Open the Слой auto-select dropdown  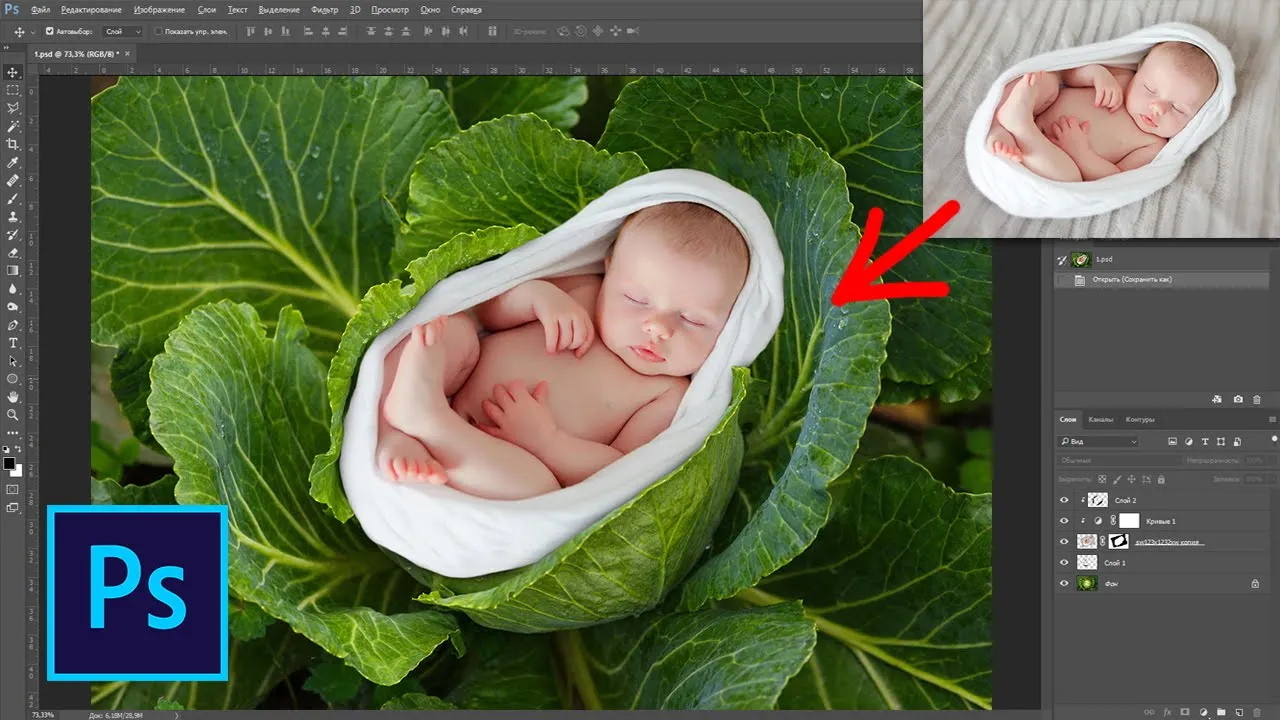[x=123, y=31]
